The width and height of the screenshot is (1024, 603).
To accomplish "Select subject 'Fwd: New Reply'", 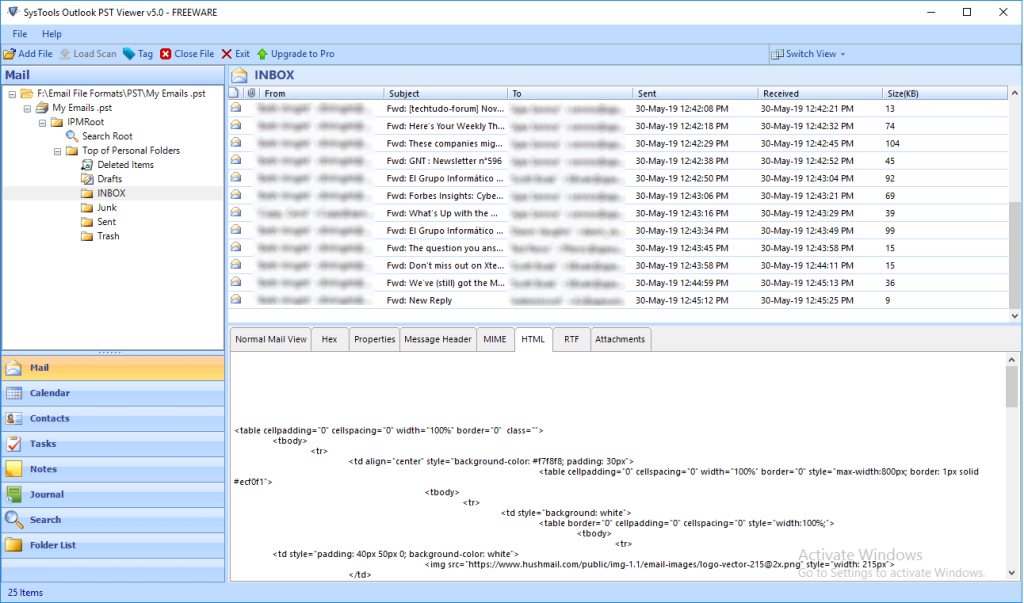I will click(x=419, y=301).
